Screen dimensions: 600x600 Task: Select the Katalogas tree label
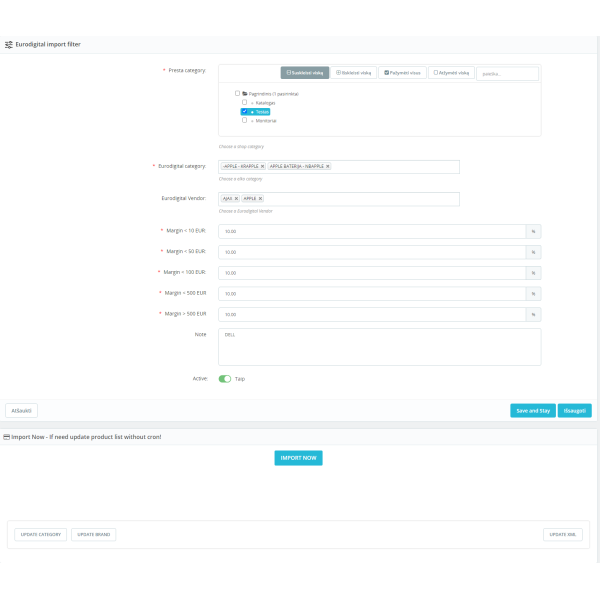pos(265,103)
